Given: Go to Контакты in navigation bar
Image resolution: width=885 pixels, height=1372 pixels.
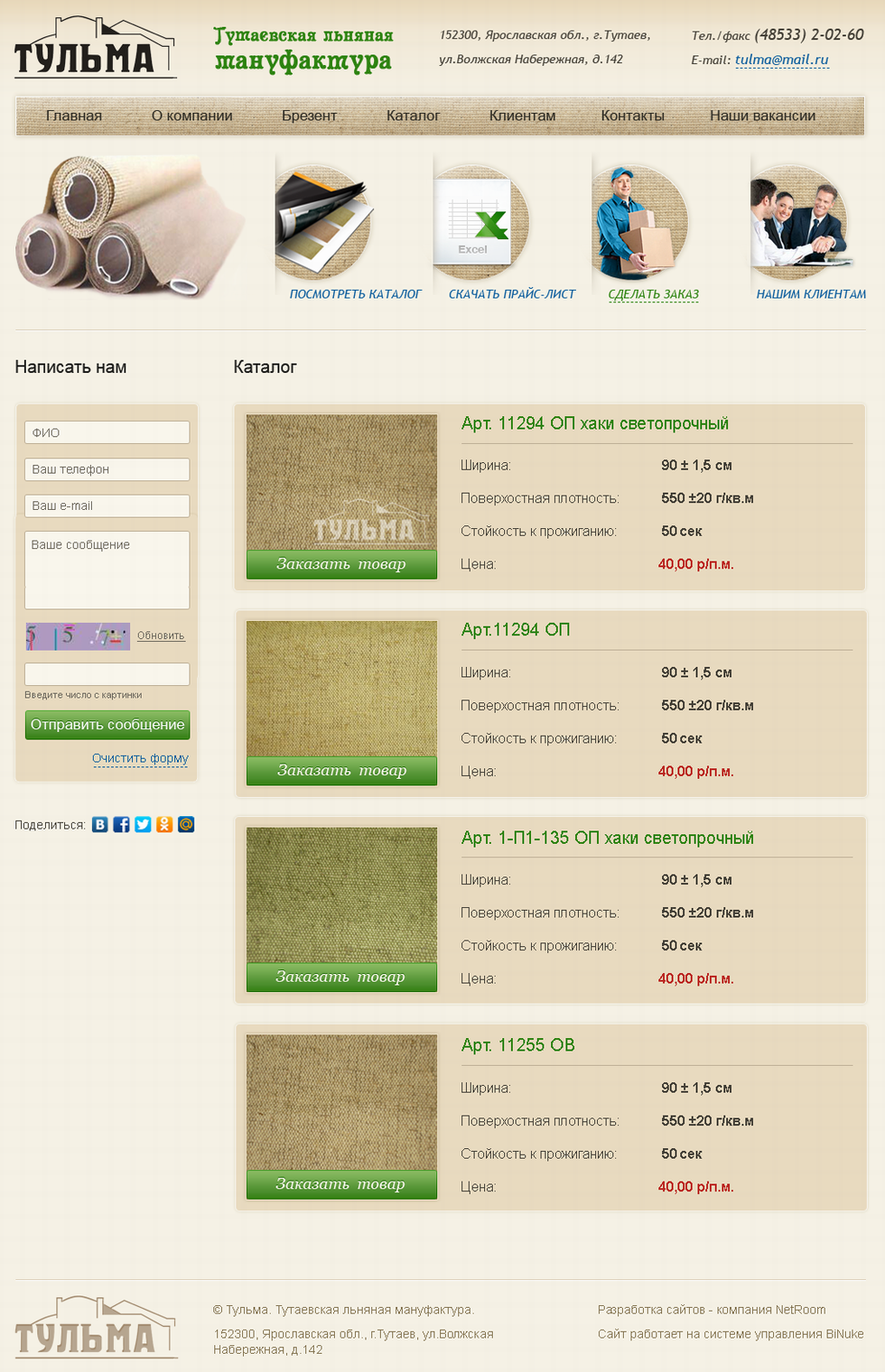Looking at the screenshot, I should pos(632,116).
